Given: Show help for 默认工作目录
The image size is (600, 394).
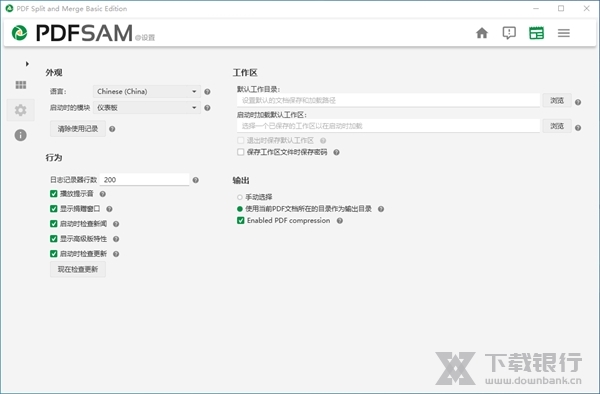Looking at the screenshot, I should [x=578, y=102].
